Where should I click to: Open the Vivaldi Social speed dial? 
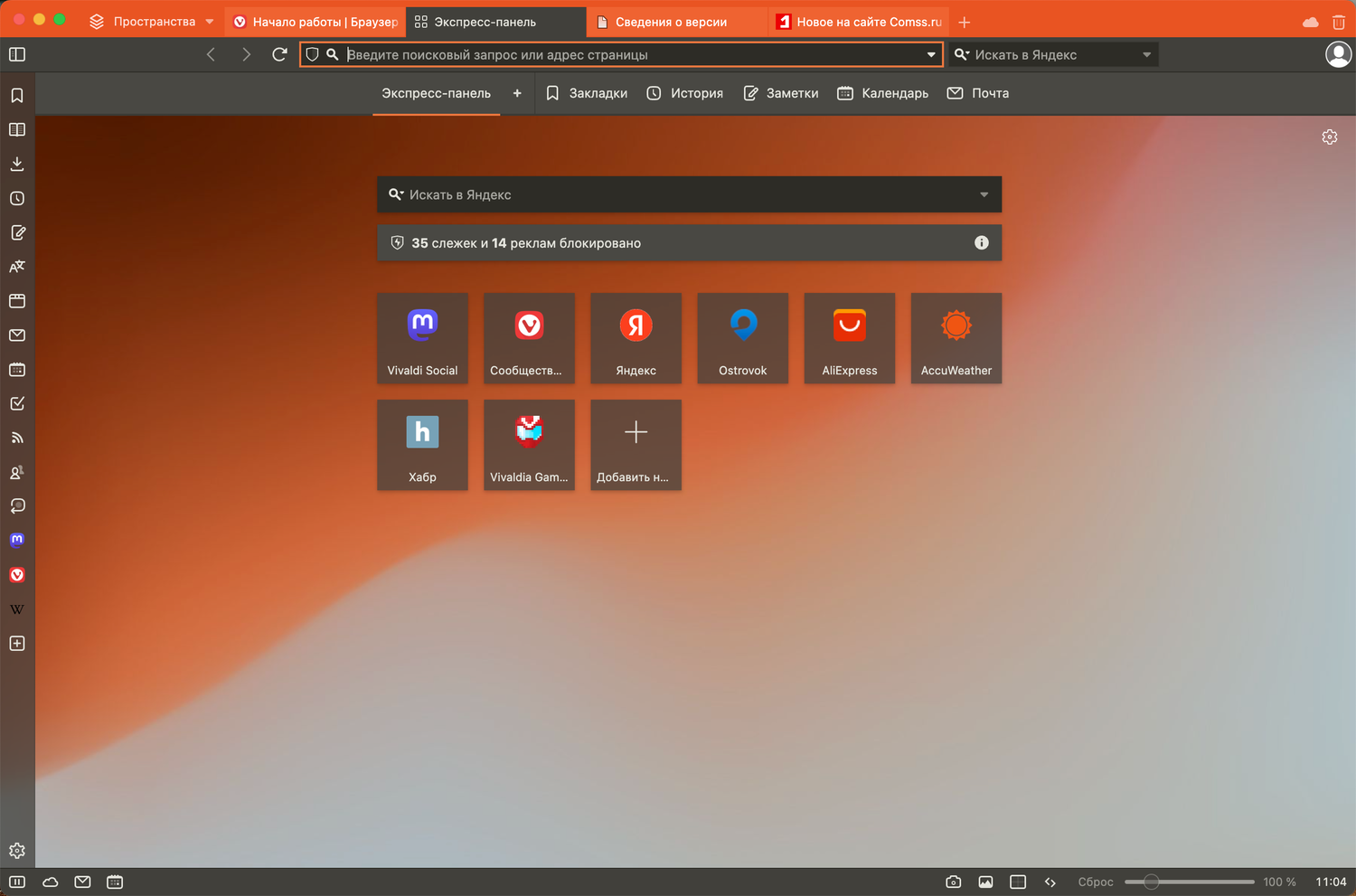coord(423,338)
